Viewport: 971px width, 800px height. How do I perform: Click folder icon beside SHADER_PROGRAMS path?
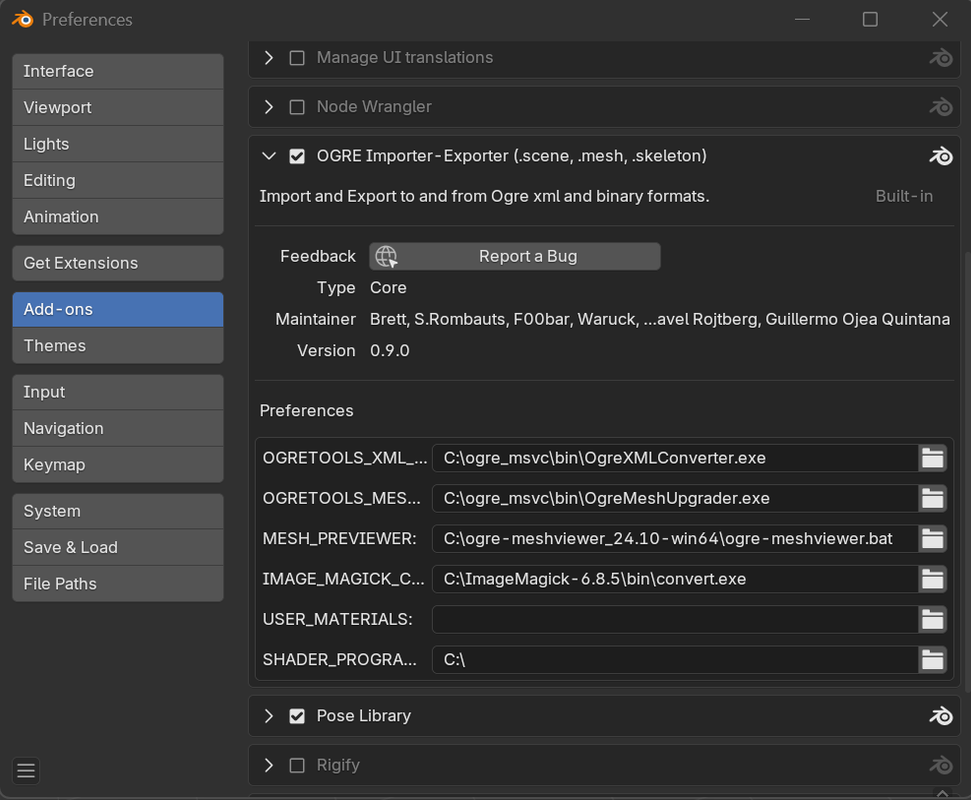(933, 659)
